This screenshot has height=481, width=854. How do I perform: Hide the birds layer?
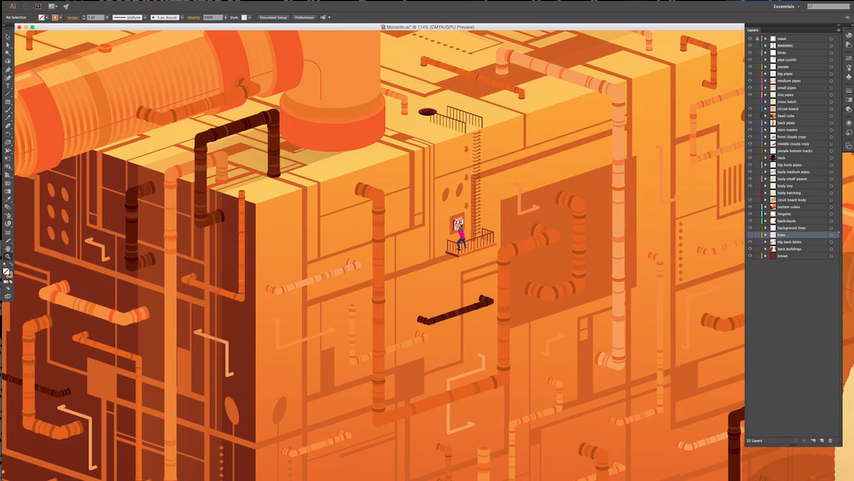(750, 52)
